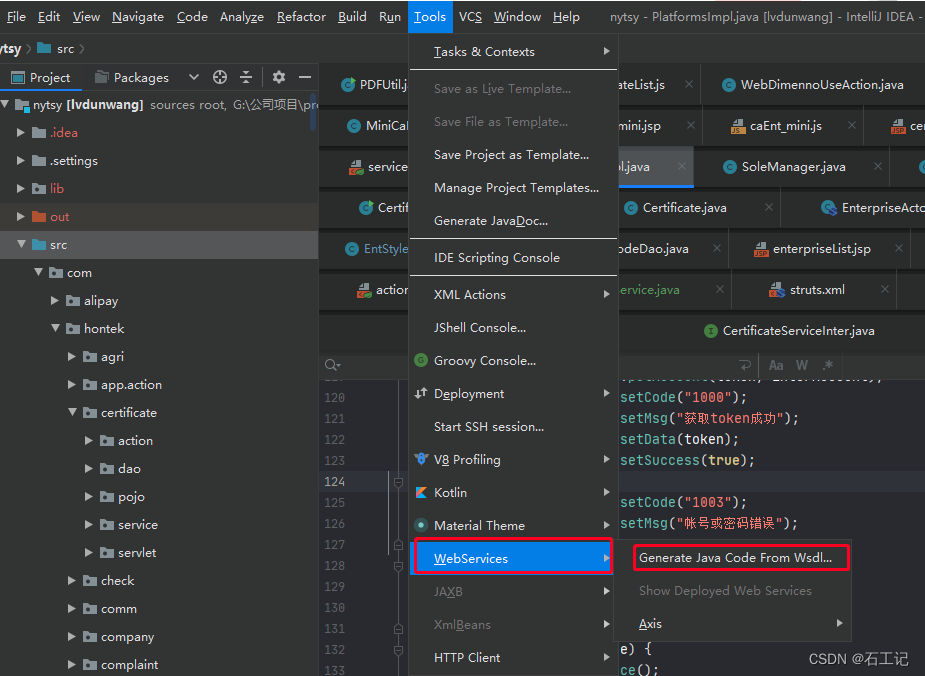Open the Tools menu

click(430, 17)
